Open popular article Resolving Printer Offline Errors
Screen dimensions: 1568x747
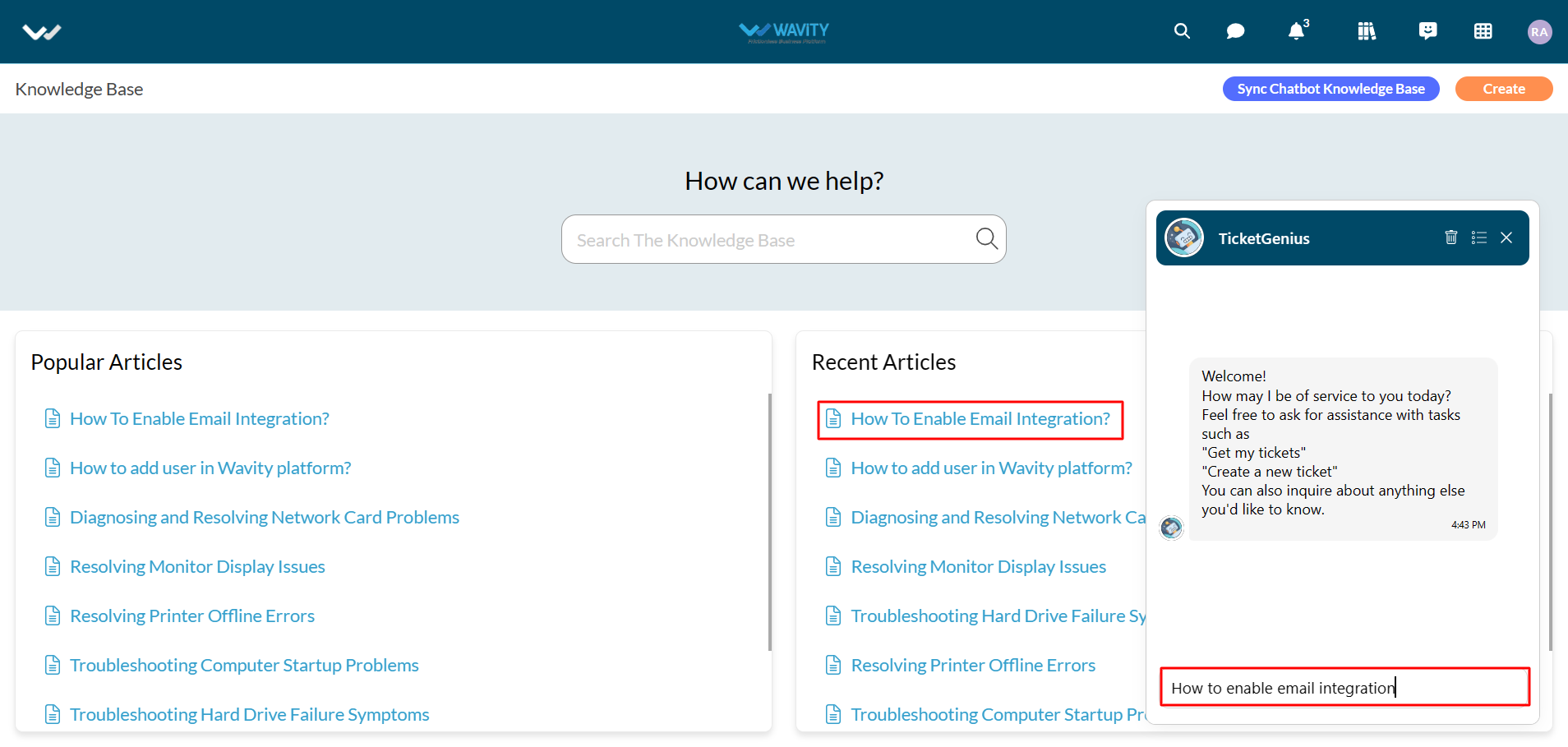pyautogui.click(x=192, y=616)
